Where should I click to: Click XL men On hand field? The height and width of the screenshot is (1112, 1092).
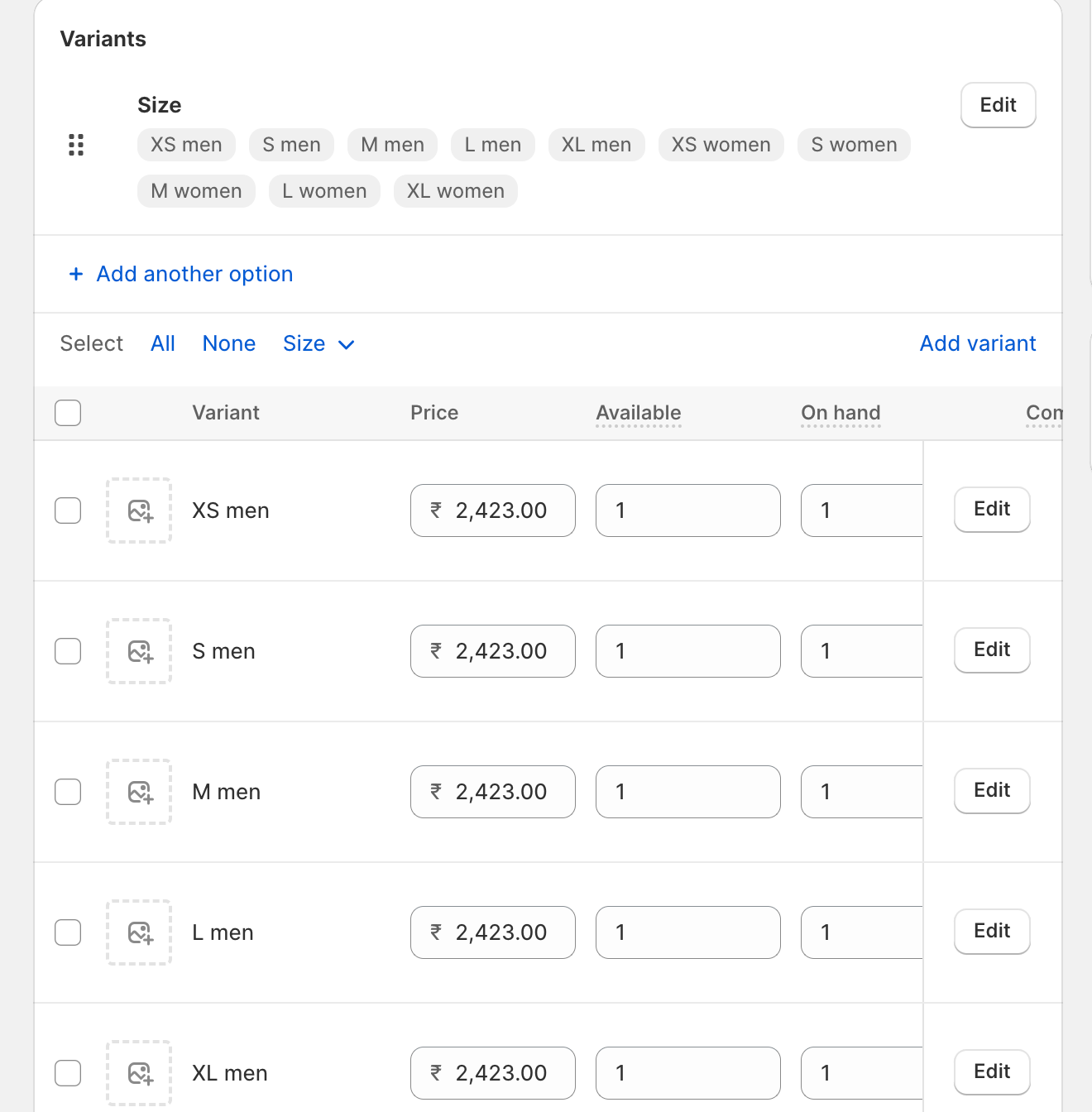pos(862,1073)
